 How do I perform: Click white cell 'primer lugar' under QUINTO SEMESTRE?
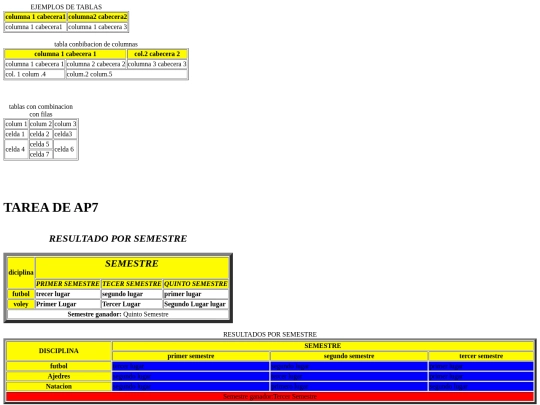click(x=196, y=294)
